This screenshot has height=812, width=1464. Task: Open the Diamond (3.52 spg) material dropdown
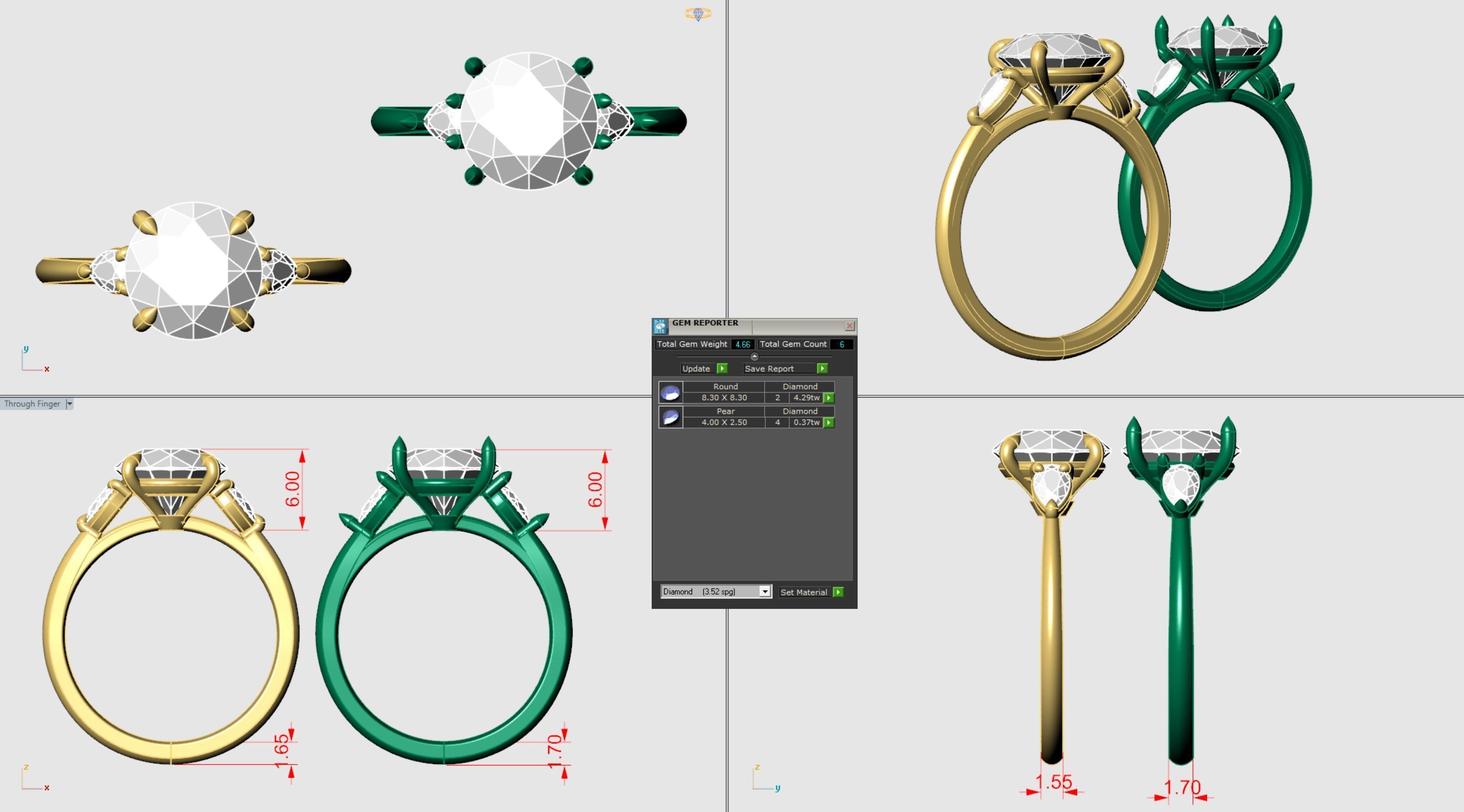(x=766, y=592)
